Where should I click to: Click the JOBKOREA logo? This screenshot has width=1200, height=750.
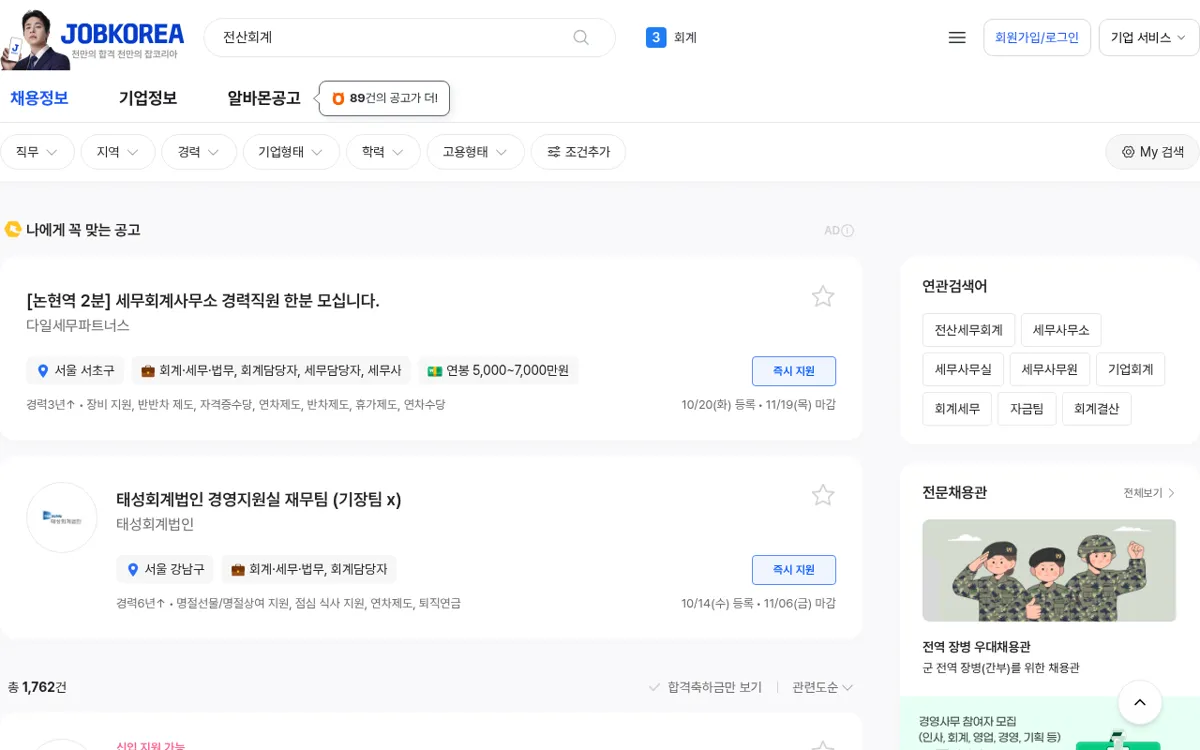[122, 33]
